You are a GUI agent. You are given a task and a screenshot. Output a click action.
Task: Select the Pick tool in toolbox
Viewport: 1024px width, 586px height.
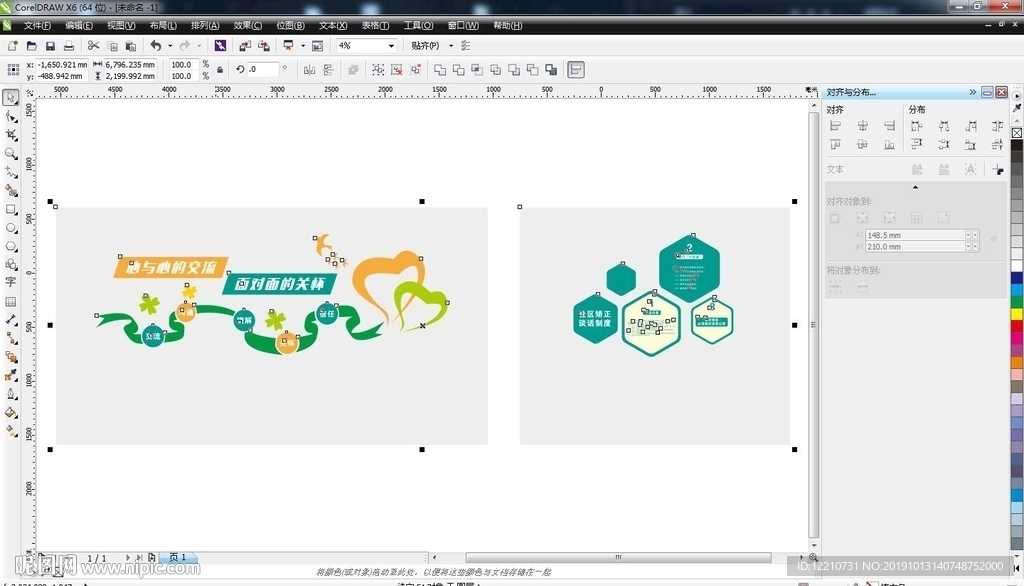click(x=11, y=97)
